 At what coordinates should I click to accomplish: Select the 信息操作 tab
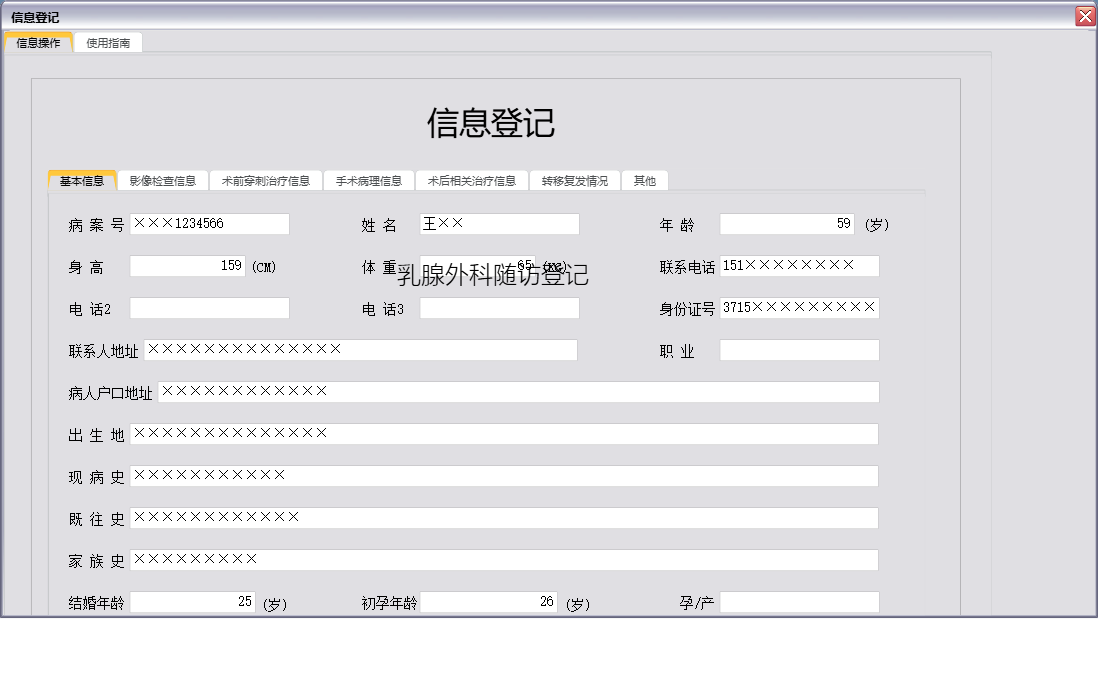coord(37,43)
